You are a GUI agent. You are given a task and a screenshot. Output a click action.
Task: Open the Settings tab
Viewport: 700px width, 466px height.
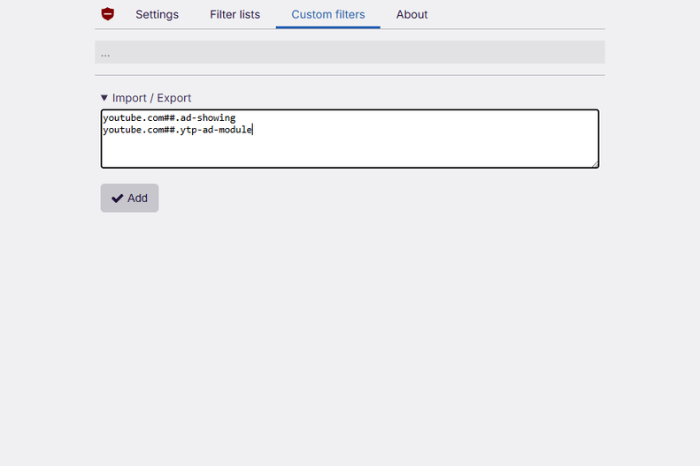[157, 14]
